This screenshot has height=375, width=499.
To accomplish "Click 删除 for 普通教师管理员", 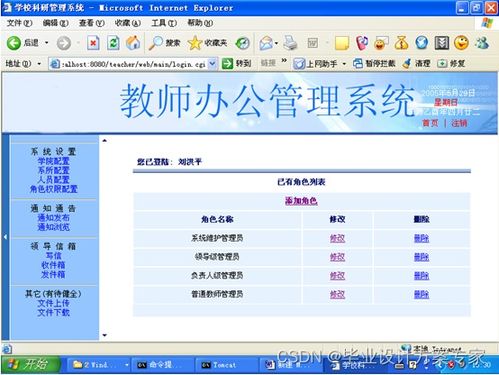I will click(421, 294).
